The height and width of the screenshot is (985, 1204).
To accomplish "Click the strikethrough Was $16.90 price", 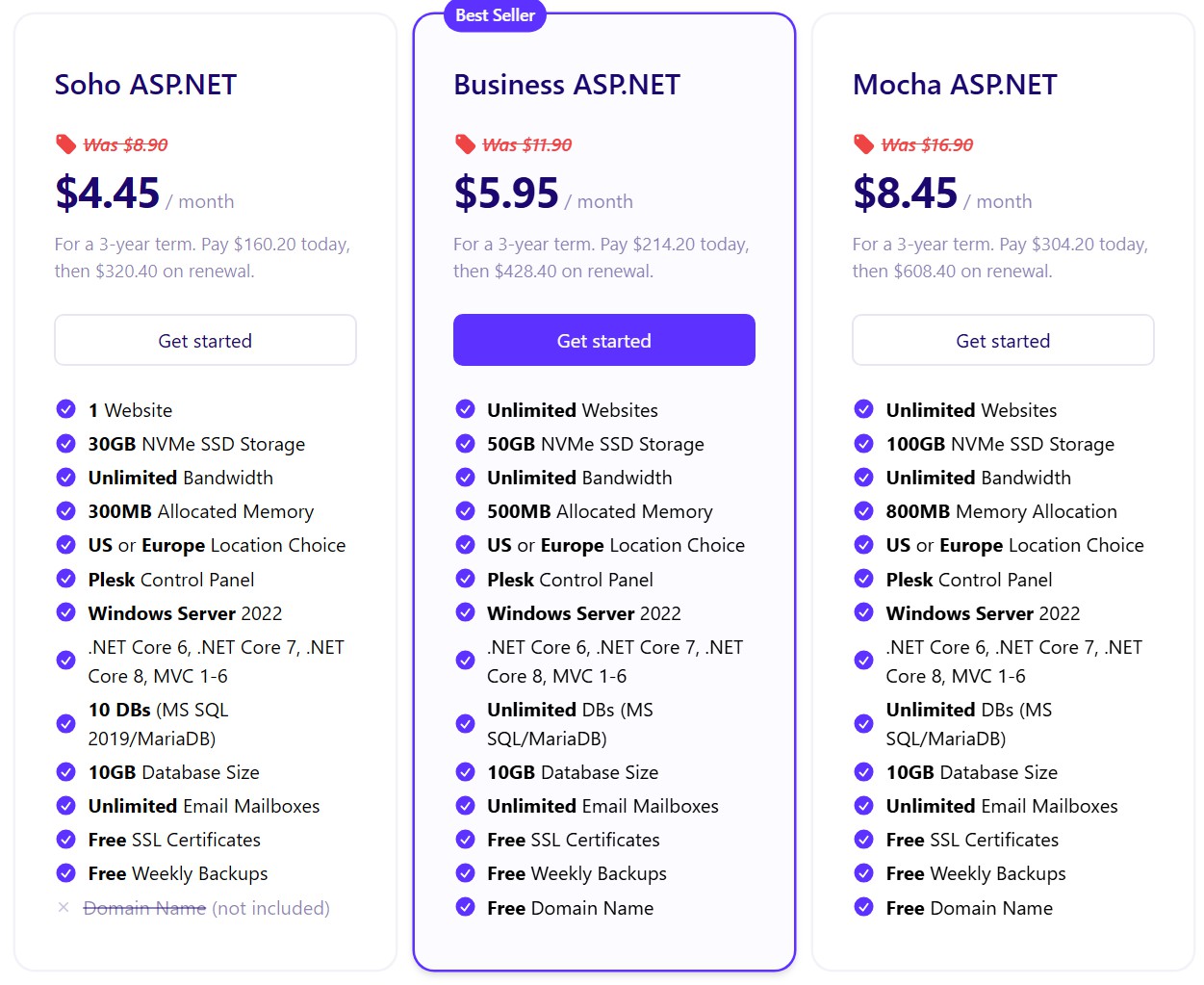I will pos(926,144).
